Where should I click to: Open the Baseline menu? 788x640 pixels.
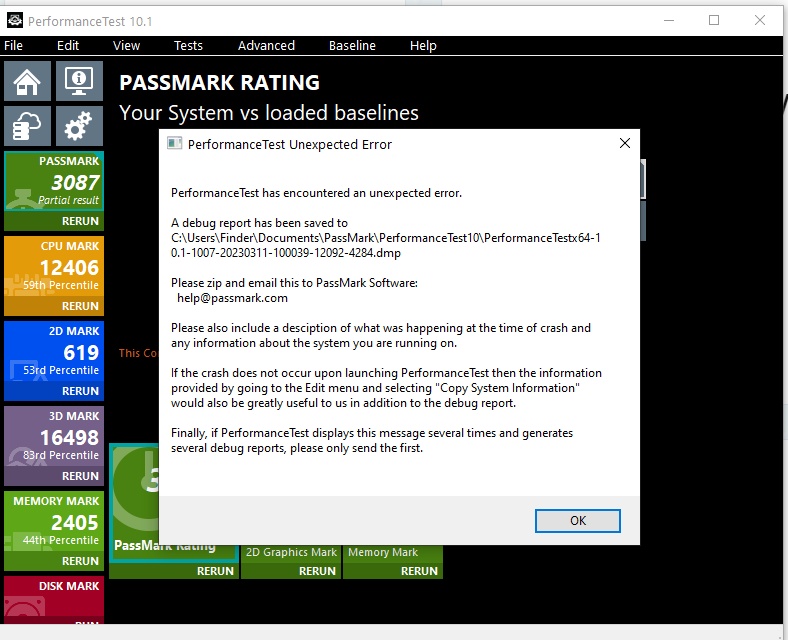[352, 46]
